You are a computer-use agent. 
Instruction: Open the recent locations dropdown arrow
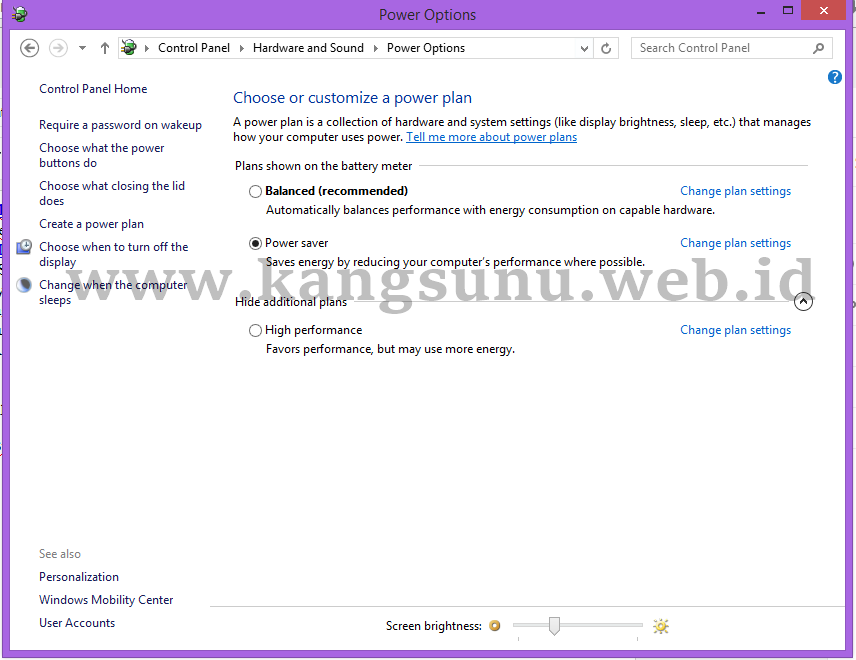click(x=82, y=48)
